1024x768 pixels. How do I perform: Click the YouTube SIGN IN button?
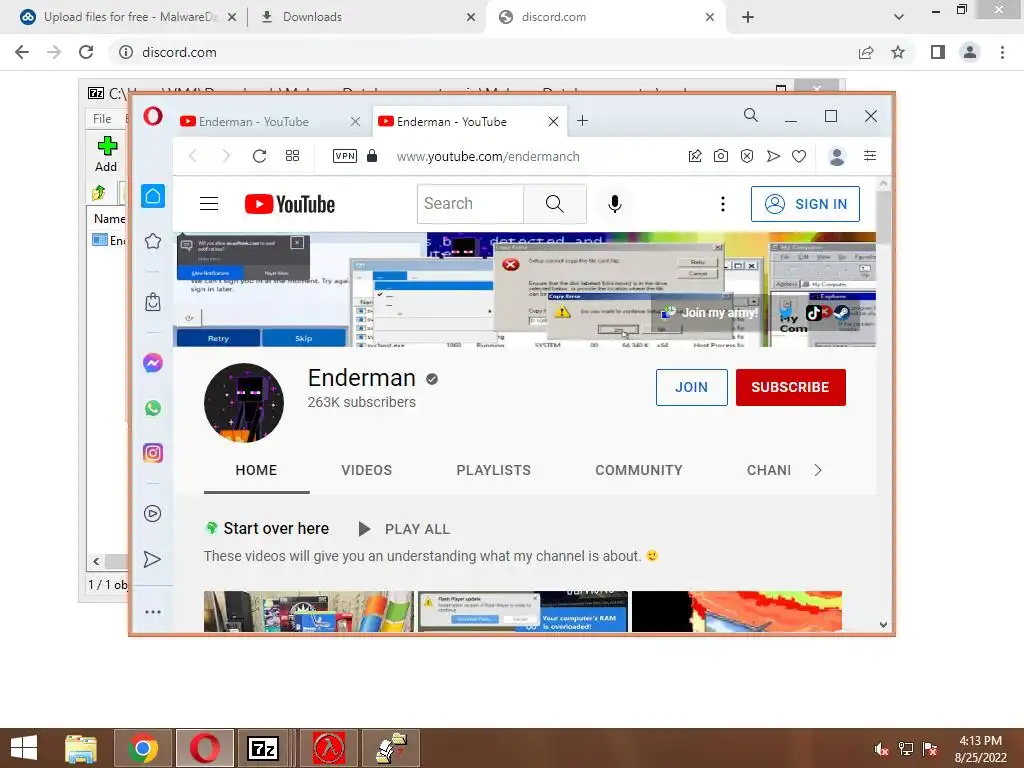click(805, 204)
